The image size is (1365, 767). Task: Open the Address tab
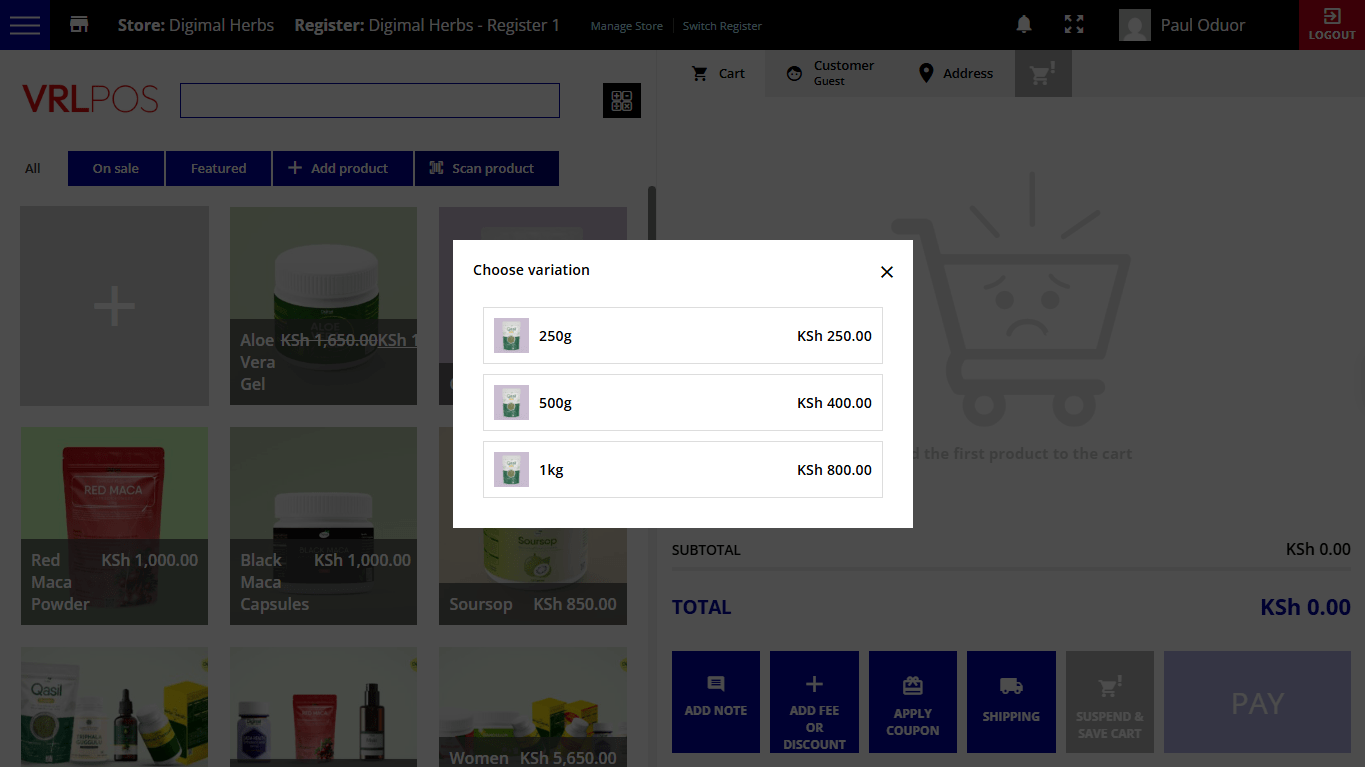(955, 73)
